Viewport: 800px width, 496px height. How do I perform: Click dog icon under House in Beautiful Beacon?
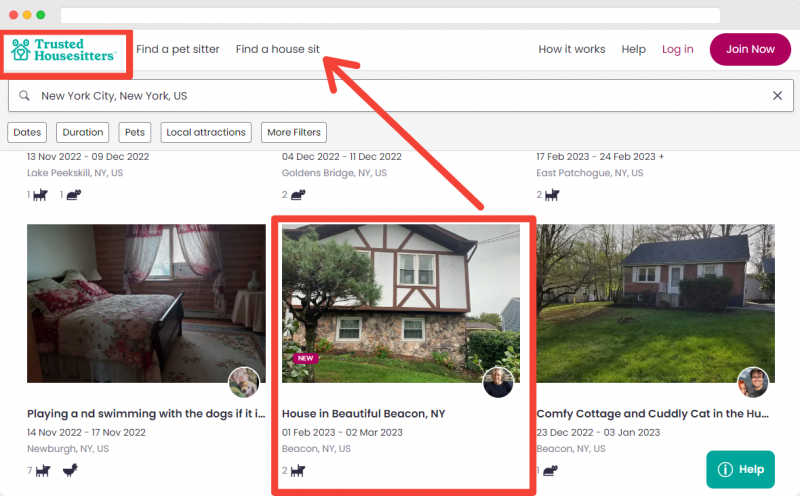click(x=297, y=470)
